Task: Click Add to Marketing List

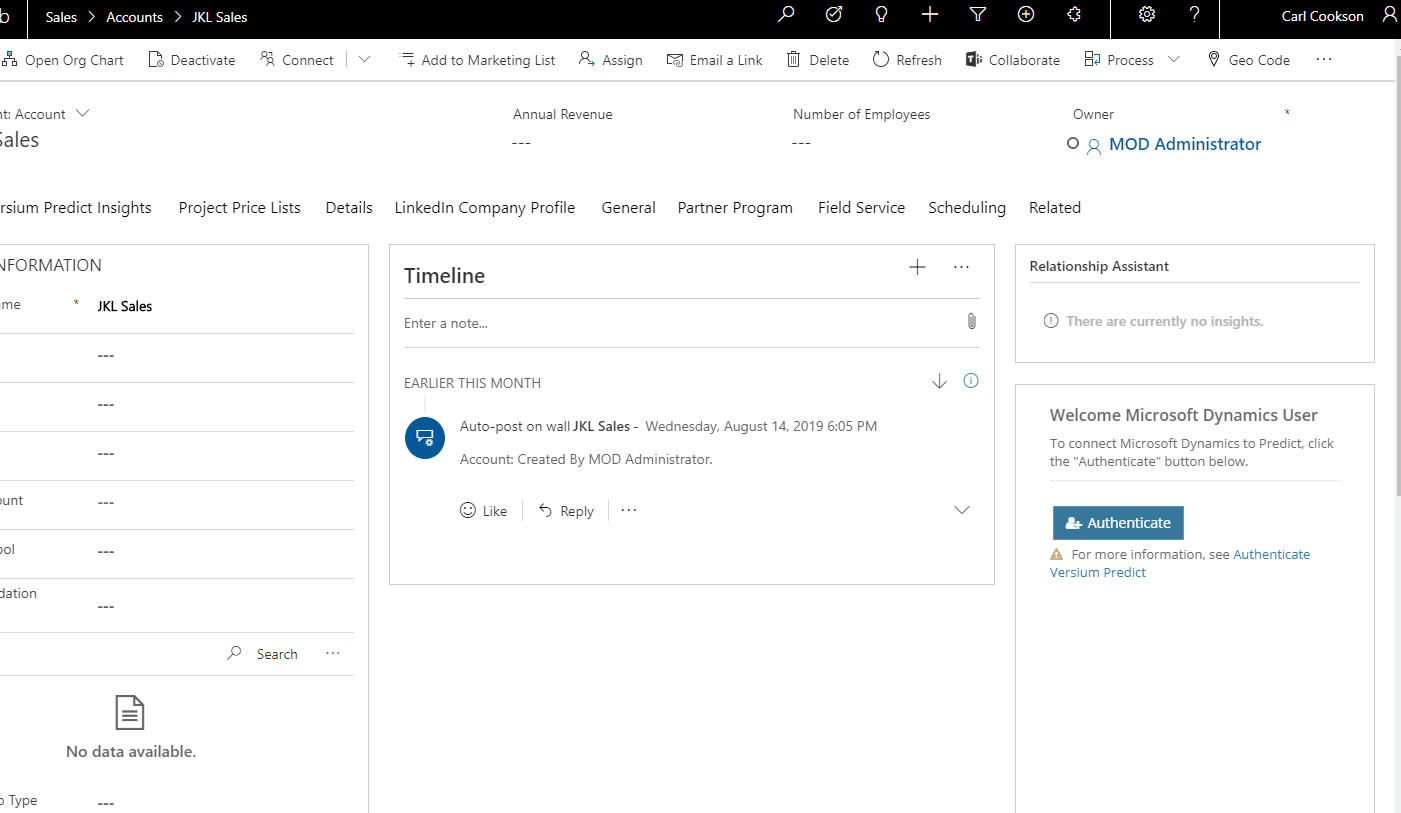Action: coord(477,60)
